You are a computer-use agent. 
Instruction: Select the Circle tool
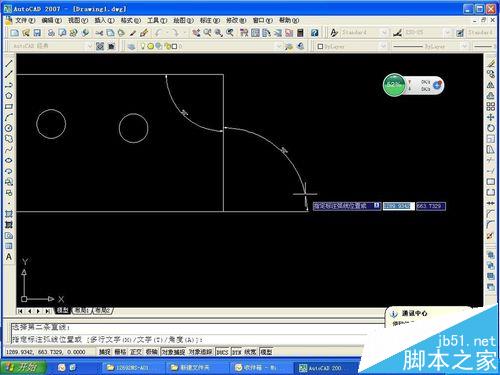point(9,128)
